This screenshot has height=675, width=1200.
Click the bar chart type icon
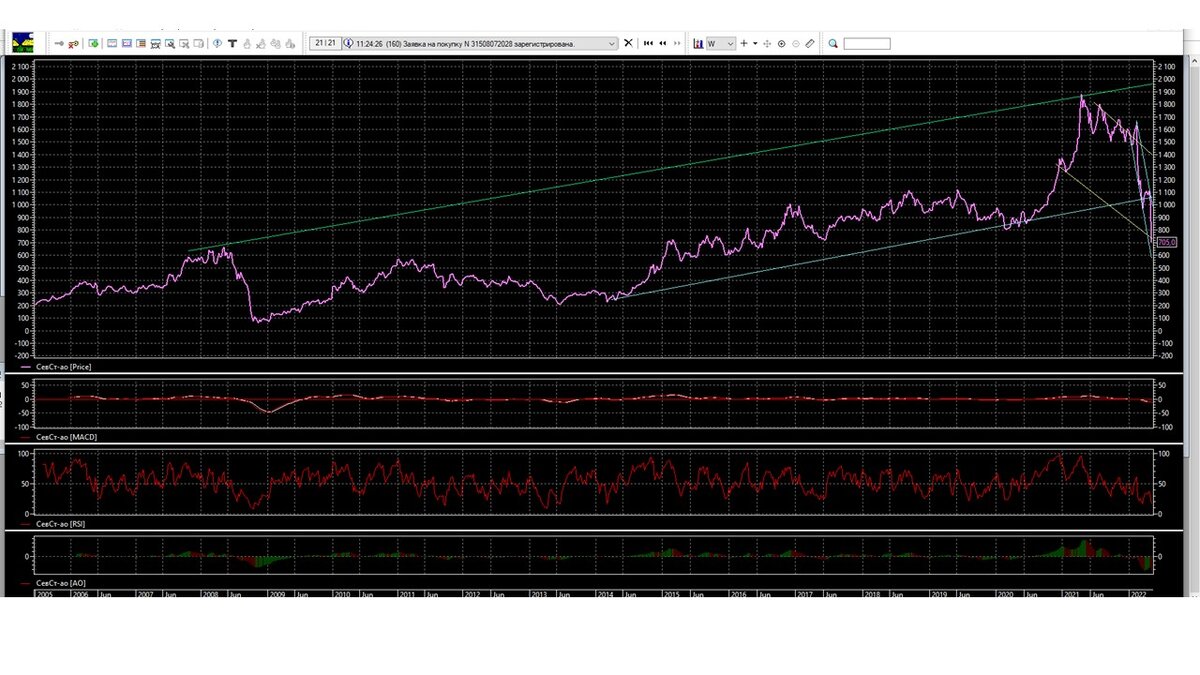pyautogui.click(x=698, y=43)
